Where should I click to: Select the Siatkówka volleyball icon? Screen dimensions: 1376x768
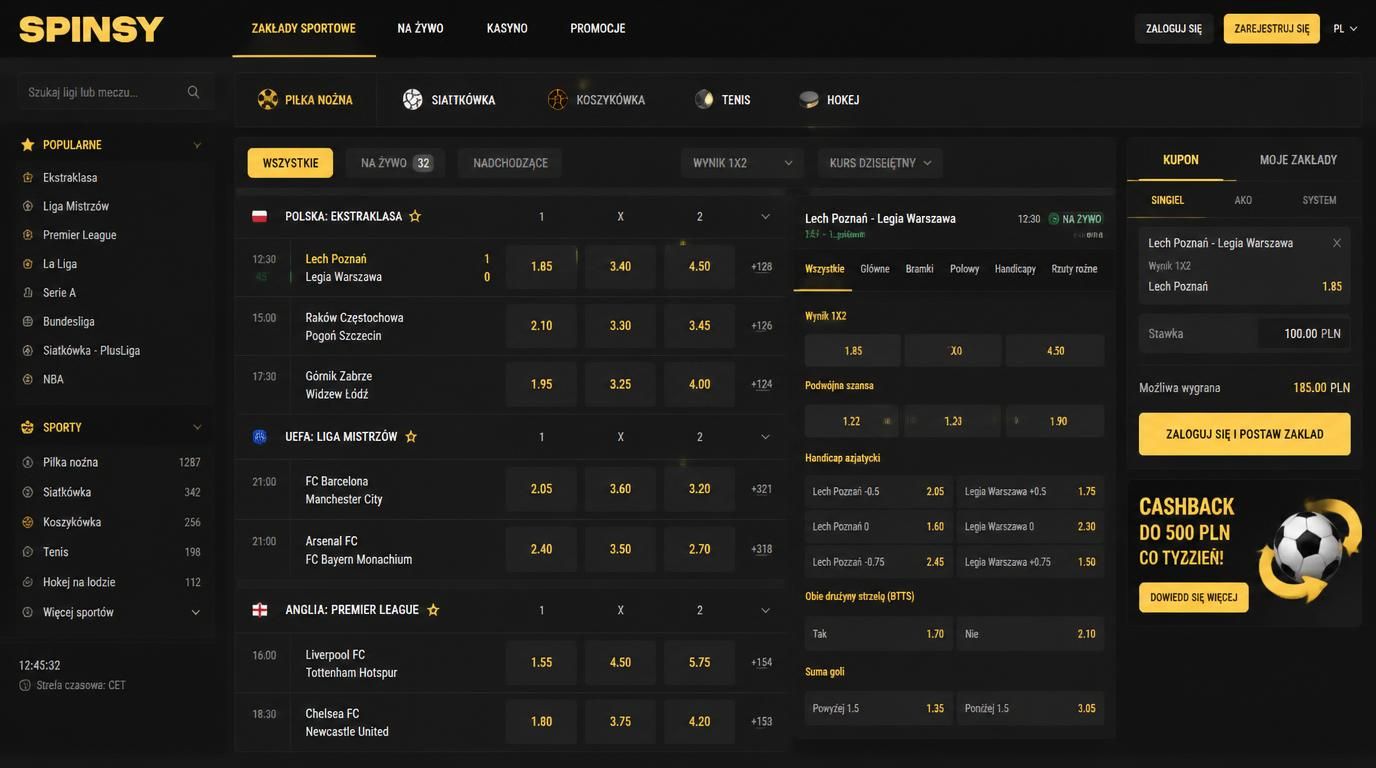pyautogui.click(x=413, y=99)
